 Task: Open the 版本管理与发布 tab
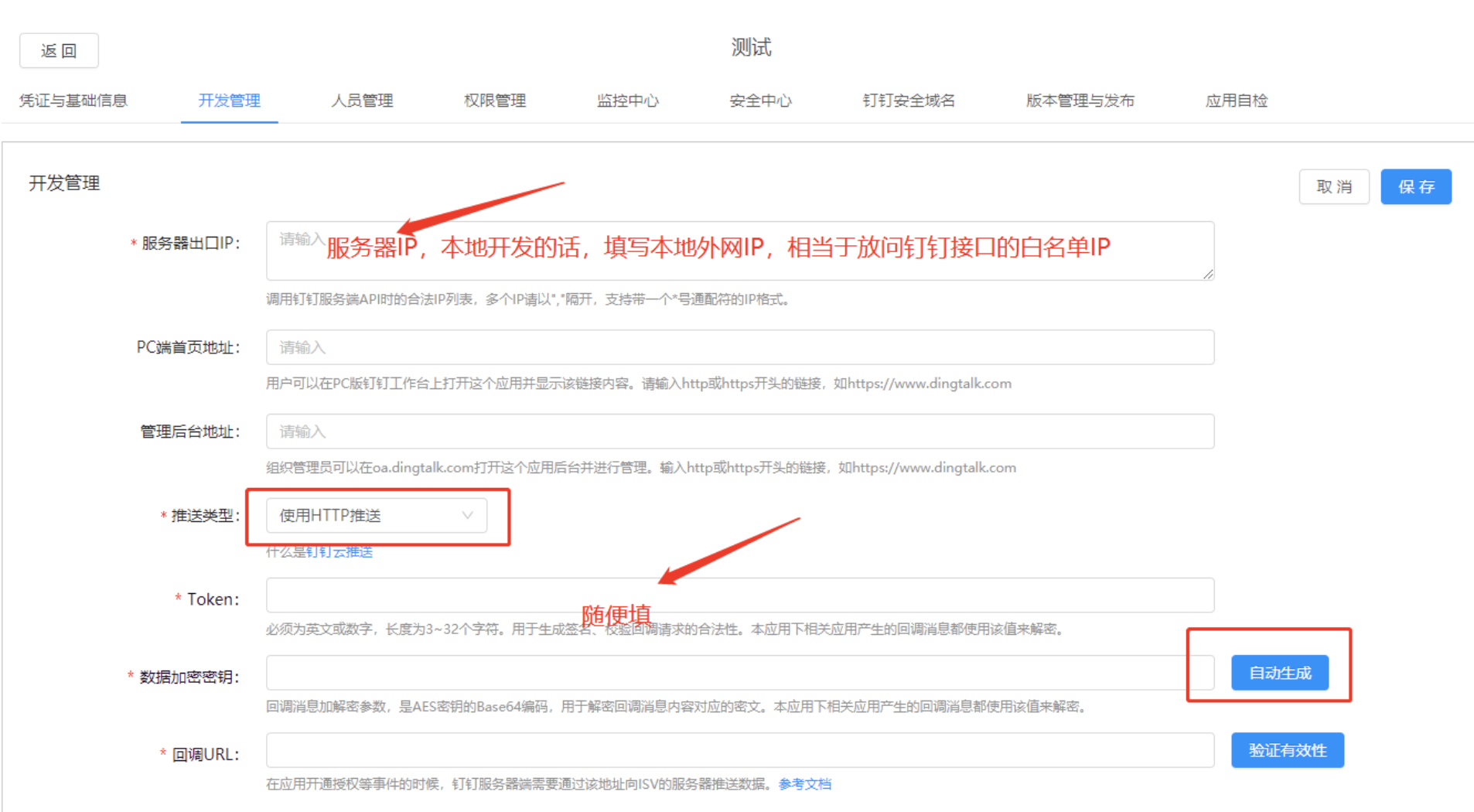[x=1080, y=101]
